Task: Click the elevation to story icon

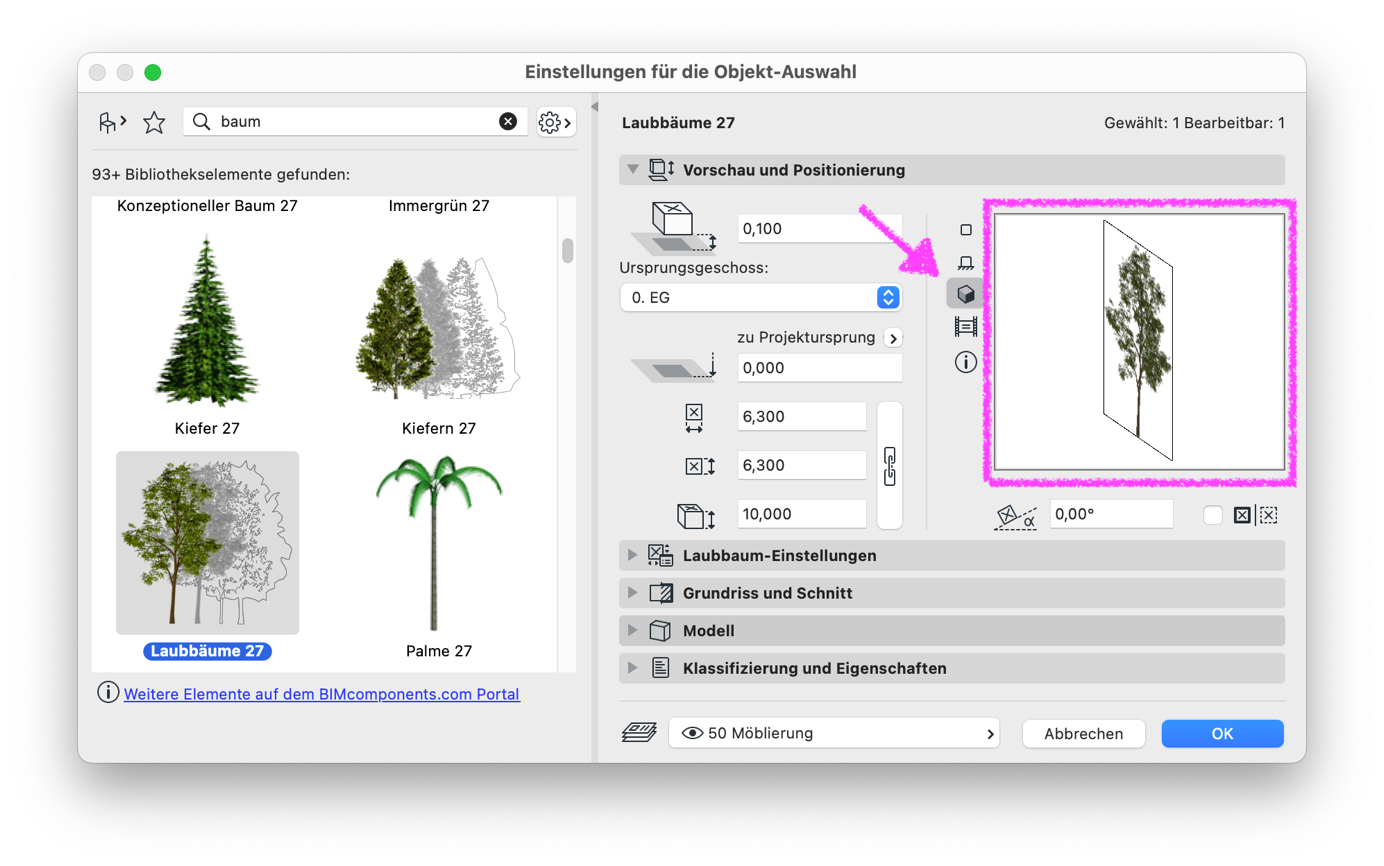Action: click(673, 231)
